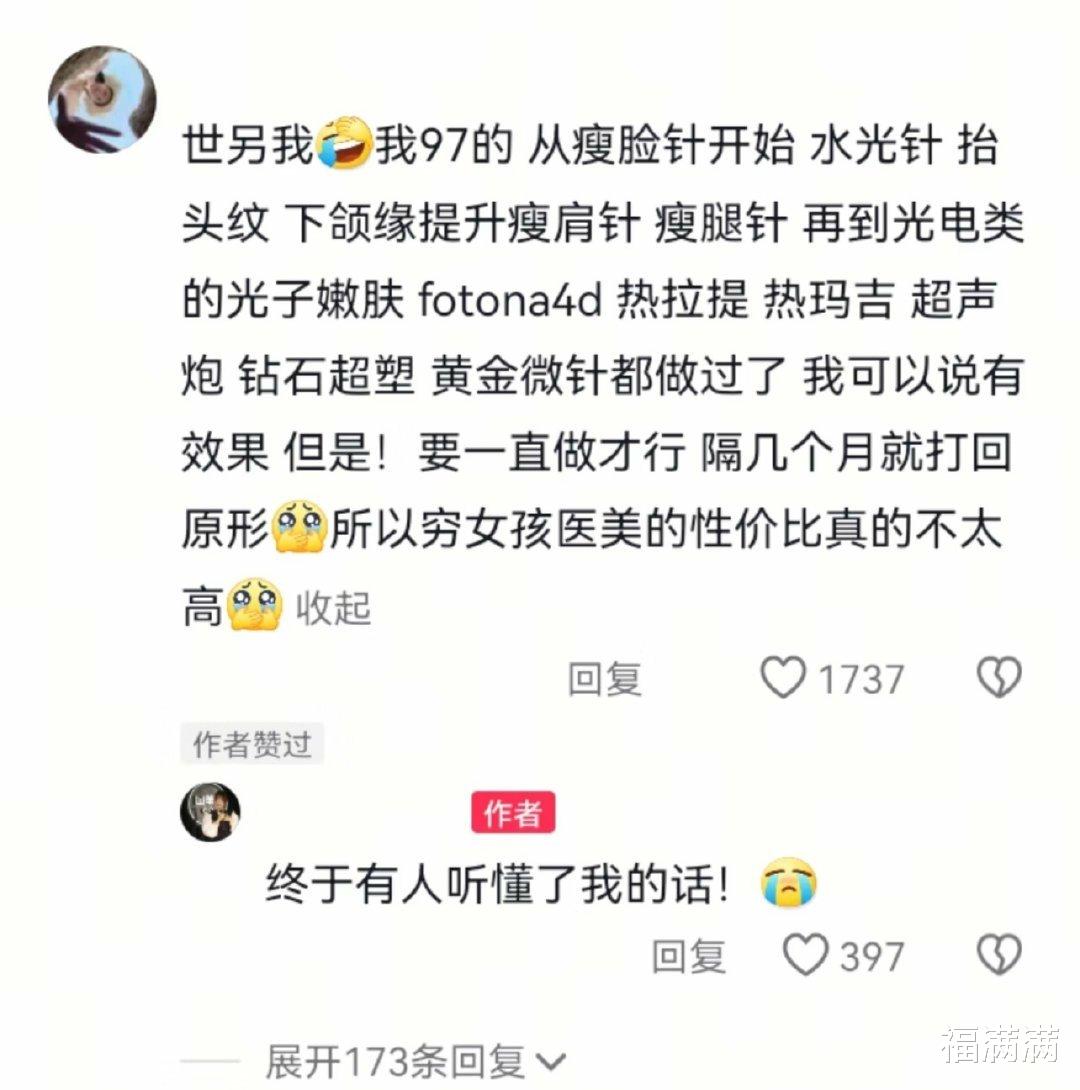The width and height of the screenshot is (1080, 1090).
Task: Tap the laughing-crying emoji after 世另我
Action: pyautogui.click(x=345, y=144)
